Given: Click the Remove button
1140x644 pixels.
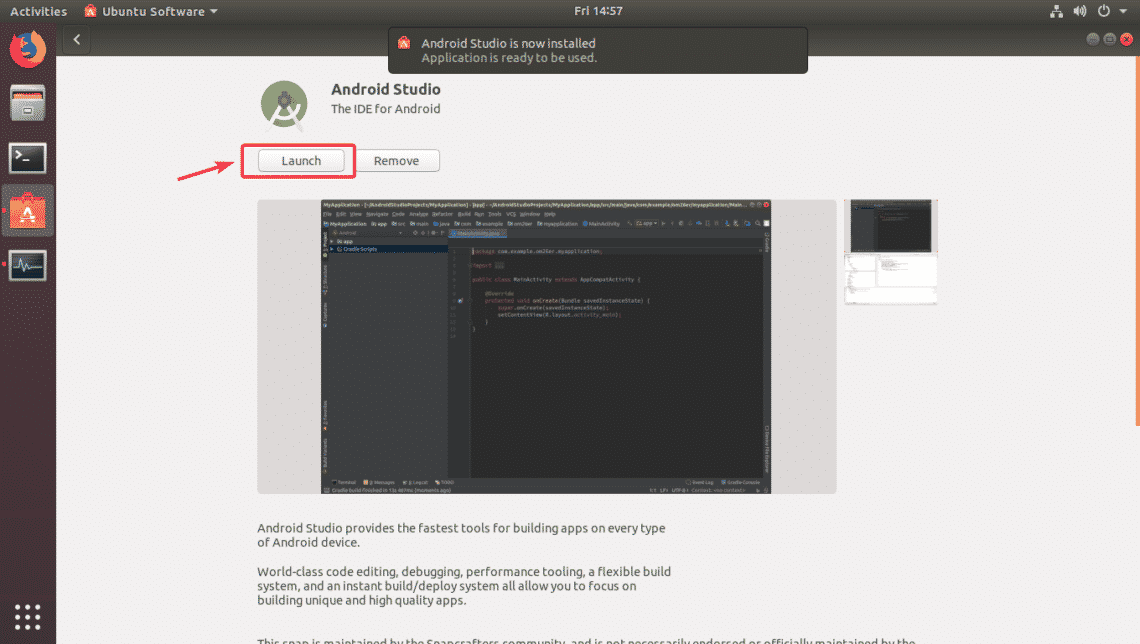Looking at the screenshot, I should pyautogui.click(x=396, y=161).
